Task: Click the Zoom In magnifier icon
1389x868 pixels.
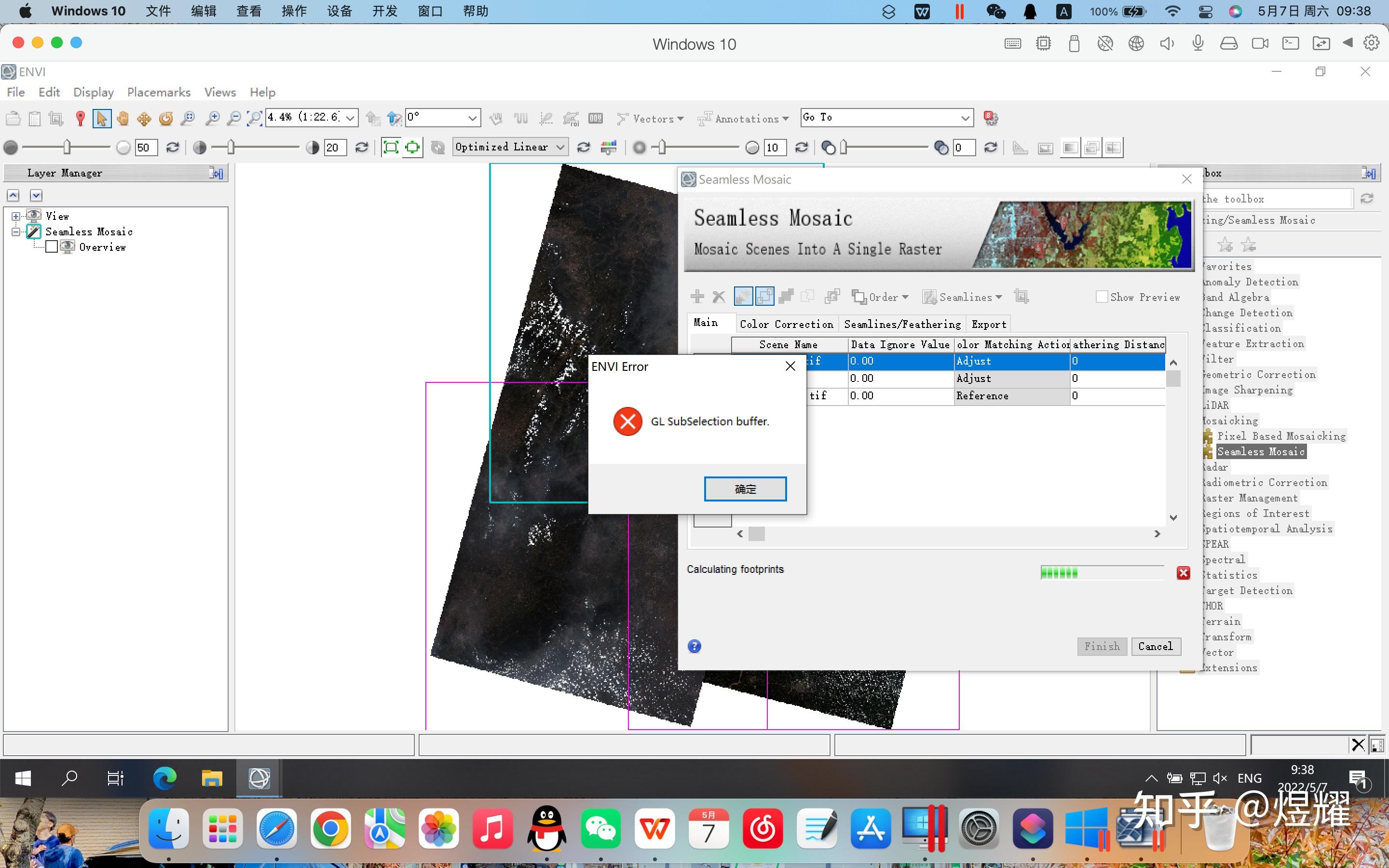Action: [x=212, y=118]
